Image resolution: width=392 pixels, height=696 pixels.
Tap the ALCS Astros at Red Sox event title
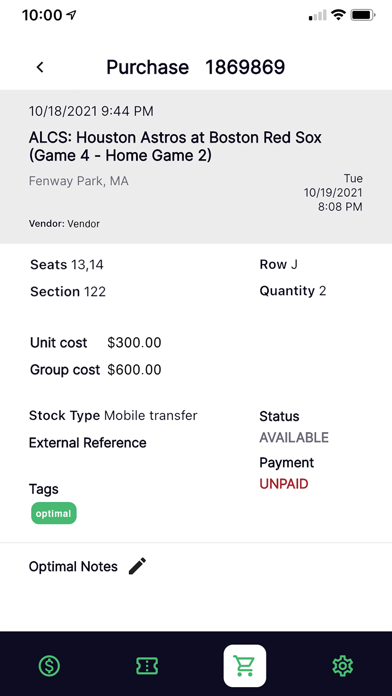pos(175,146)
